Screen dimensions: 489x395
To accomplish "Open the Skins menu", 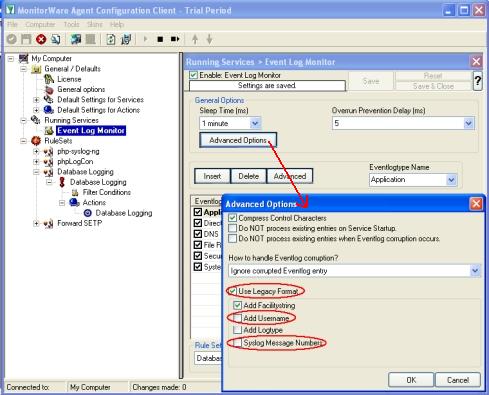I will (95, 24).
